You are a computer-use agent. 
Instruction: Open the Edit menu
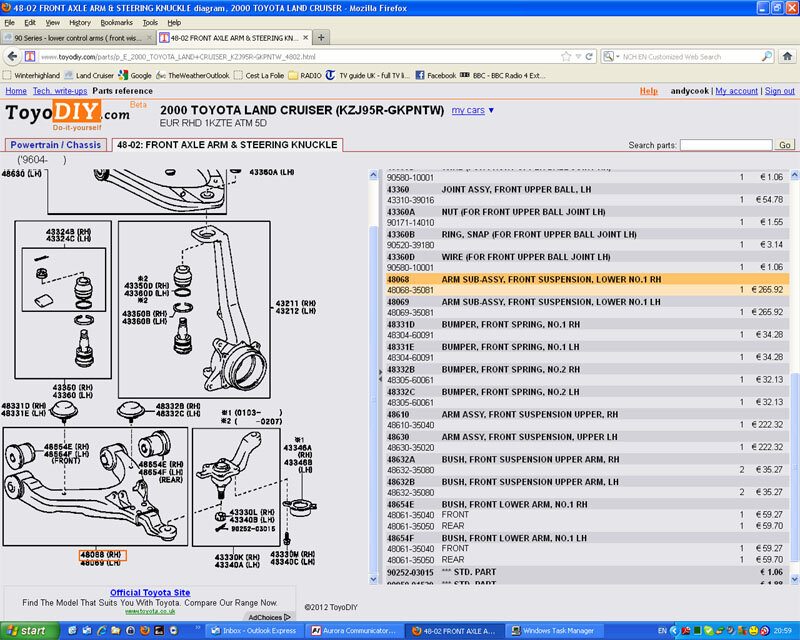[x=30, y=22]
